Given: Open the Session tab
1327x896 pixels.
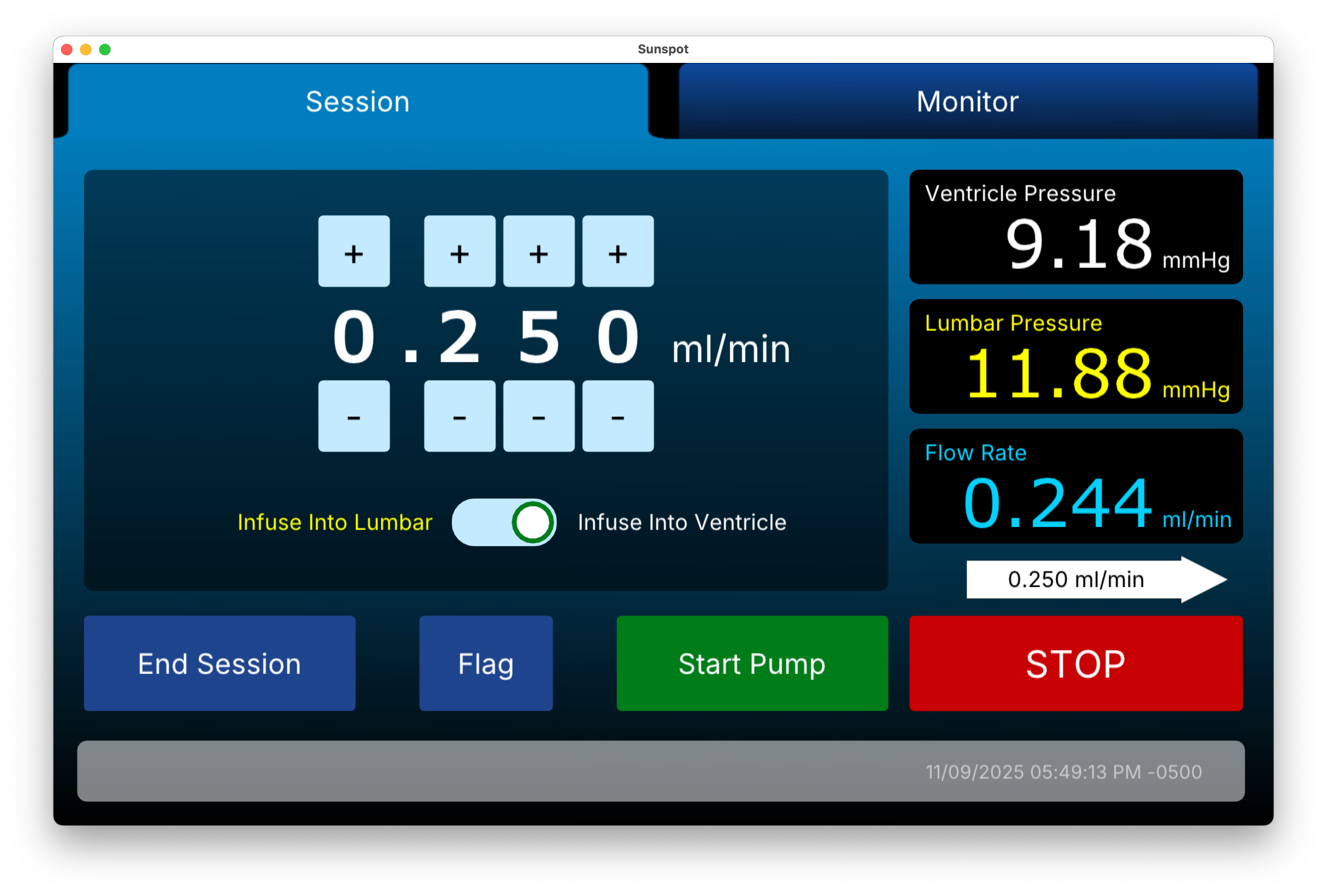Looking at the screenshot, I should 358,102.
